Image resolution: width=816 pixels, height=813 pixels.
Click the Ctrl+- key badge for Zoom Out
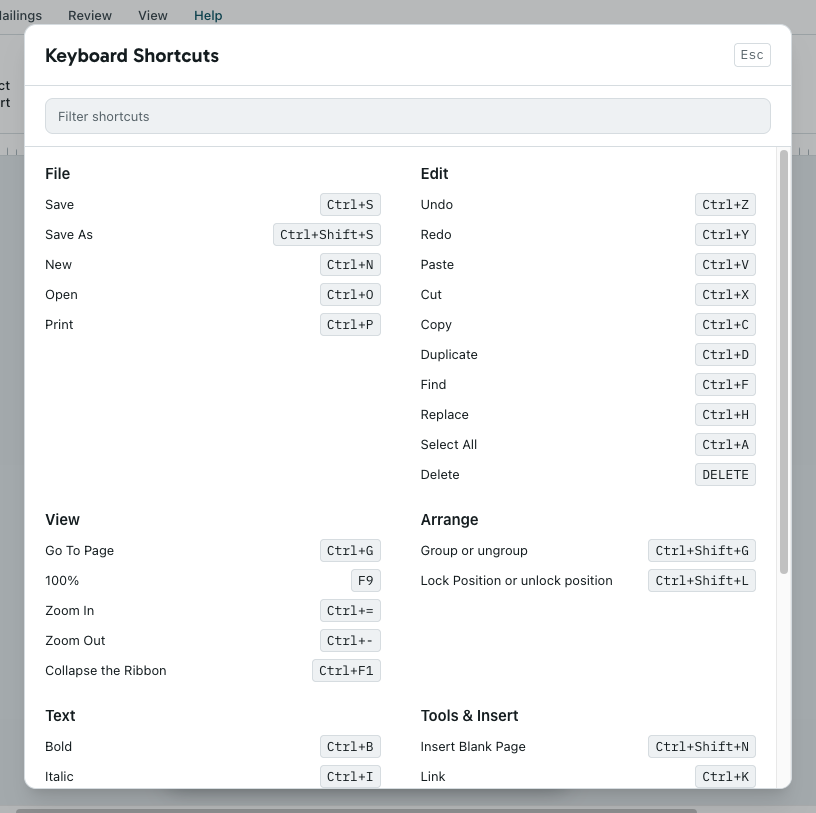point(350,641)
